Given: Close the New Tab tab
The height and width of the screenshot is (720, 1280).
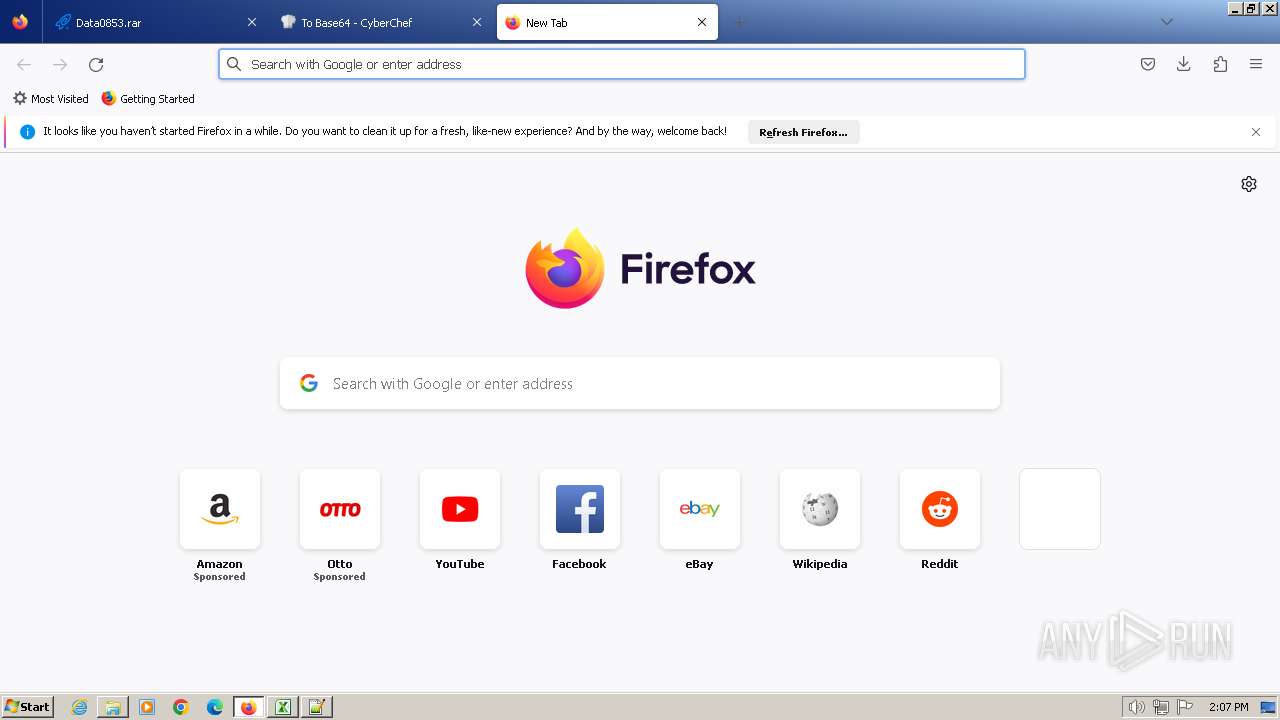Looking at the screenshot, I should point(702,22).
